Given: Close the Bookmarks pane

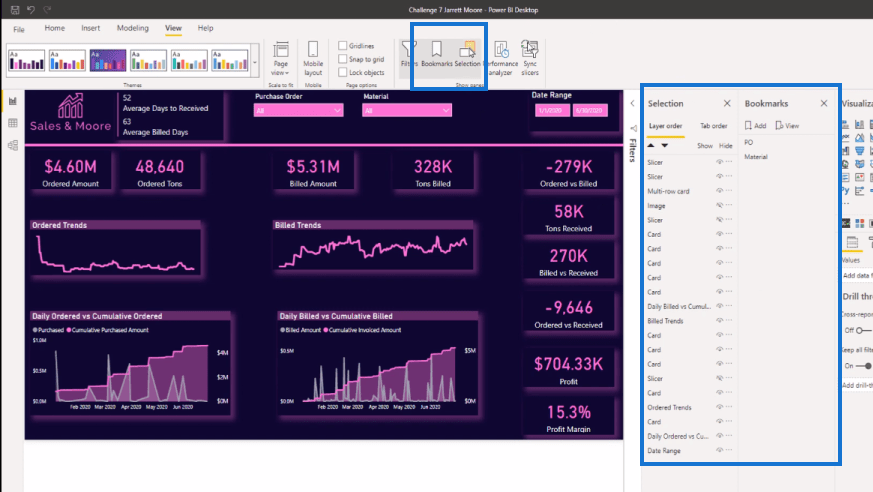Looking at the screenshot, I should click(x=824, y=104).
